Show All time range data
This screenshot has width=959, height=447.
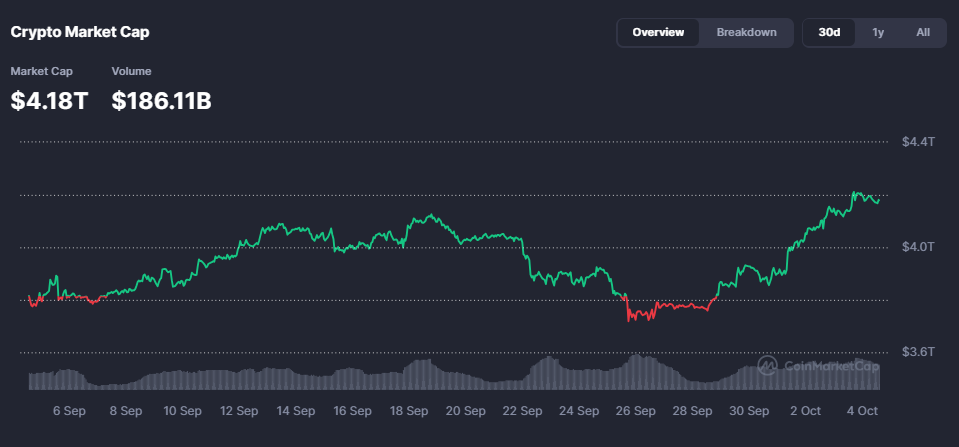(923, 32)
